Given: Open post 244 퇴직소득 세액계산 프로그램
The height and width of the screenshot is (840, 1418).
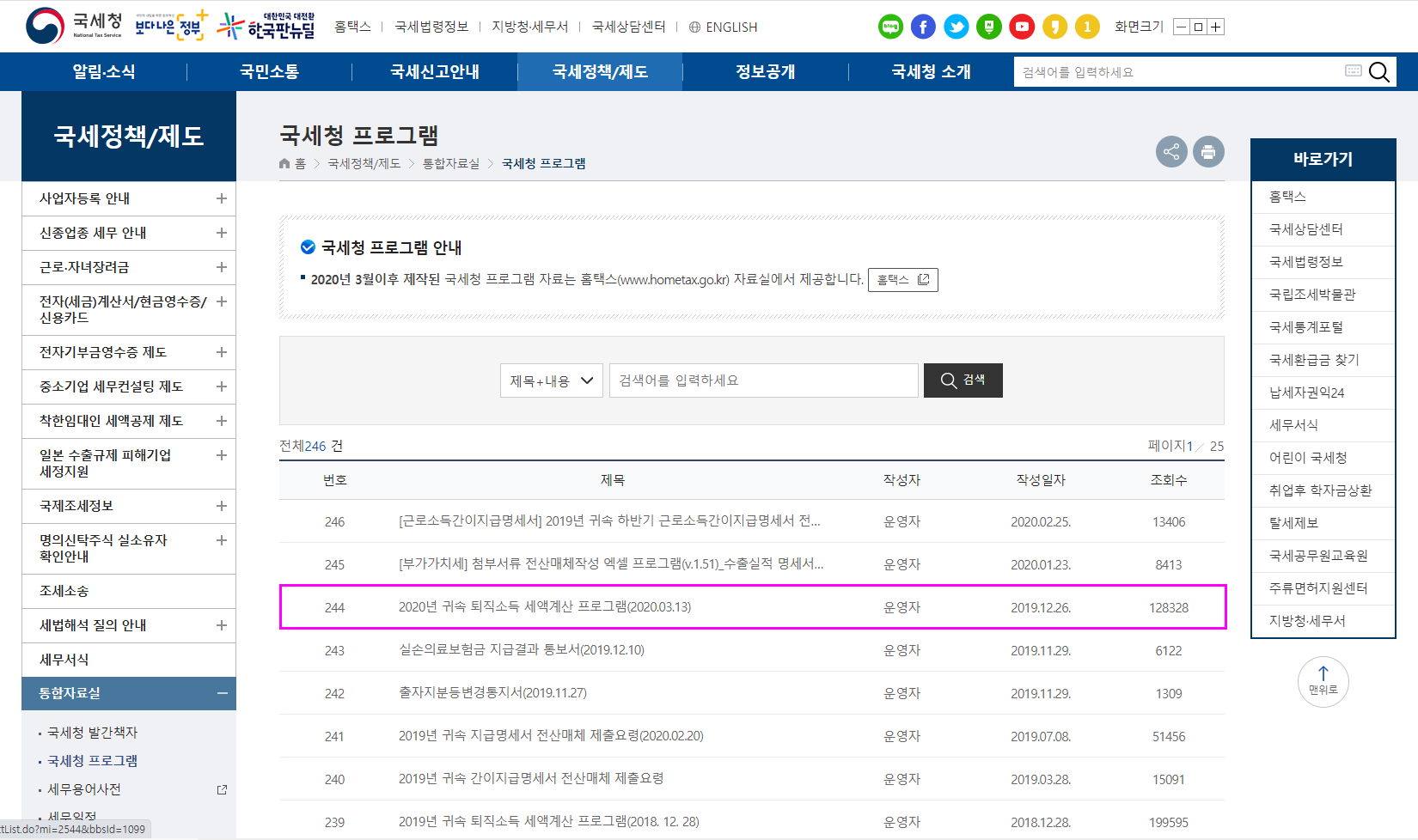Looking at the screenshot, I should pyautogui.click(x=544, y=607).
